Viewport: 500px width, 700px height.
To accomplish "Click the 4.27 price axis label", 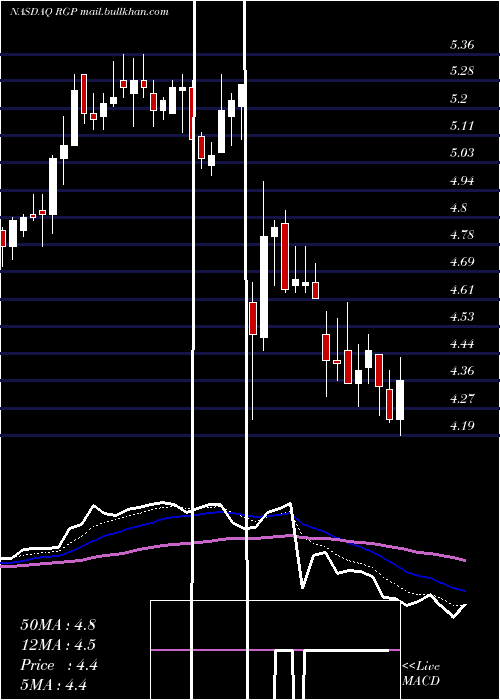I will tap(462, 398).
